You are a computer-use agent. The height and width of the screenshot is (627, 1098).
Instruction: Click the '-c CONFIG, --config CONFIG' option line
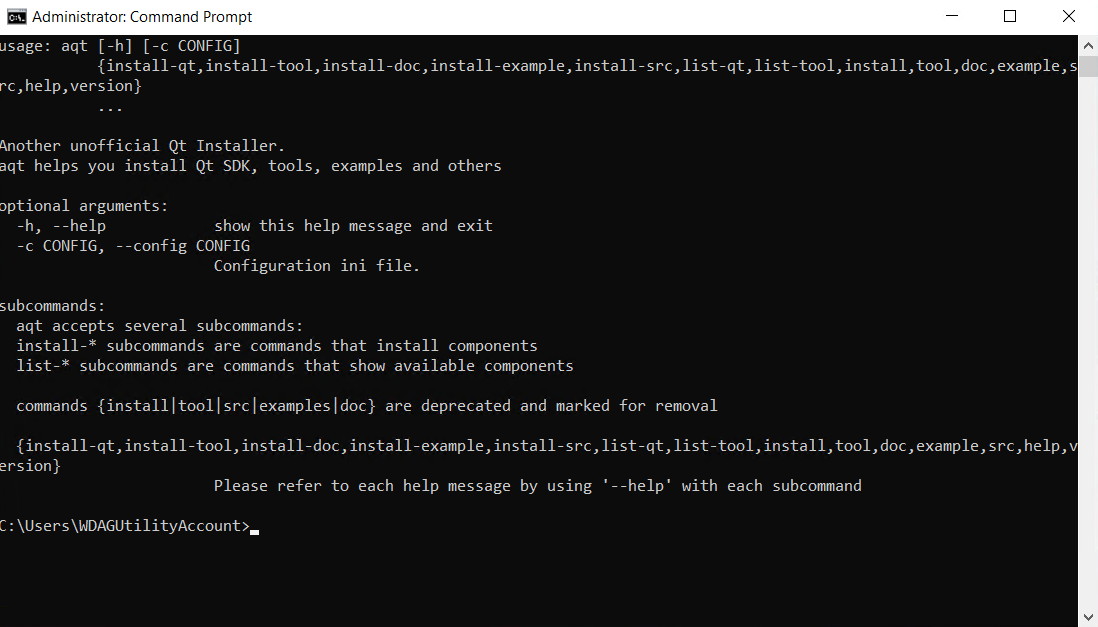(x=133, y=246)
